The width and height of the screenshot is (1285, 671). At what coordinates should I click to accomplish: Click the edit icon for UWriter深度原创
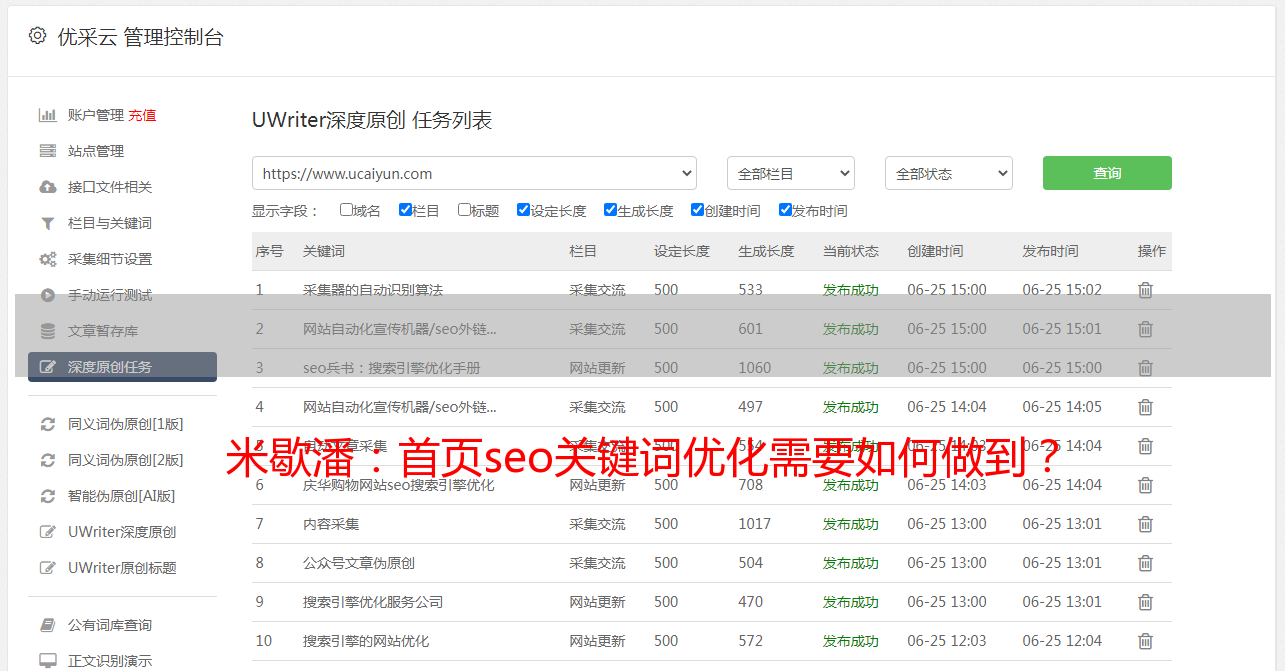(47, 532)
